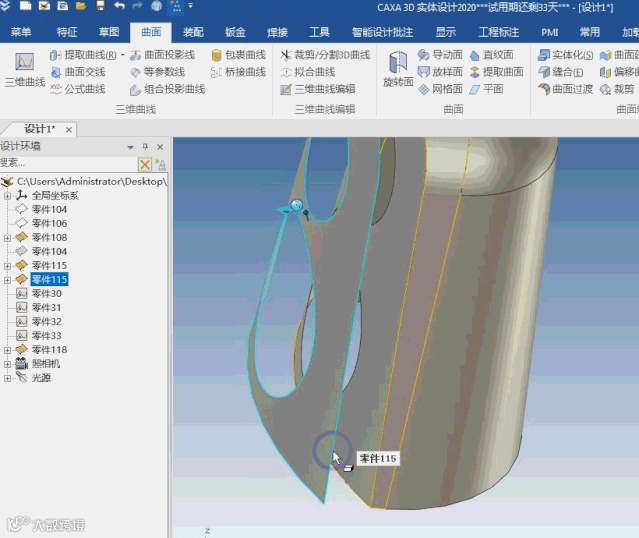Click the 旋转面 surface tool
Screen dimensions: 639x538
pyautogui.click(x=398, y=69)
